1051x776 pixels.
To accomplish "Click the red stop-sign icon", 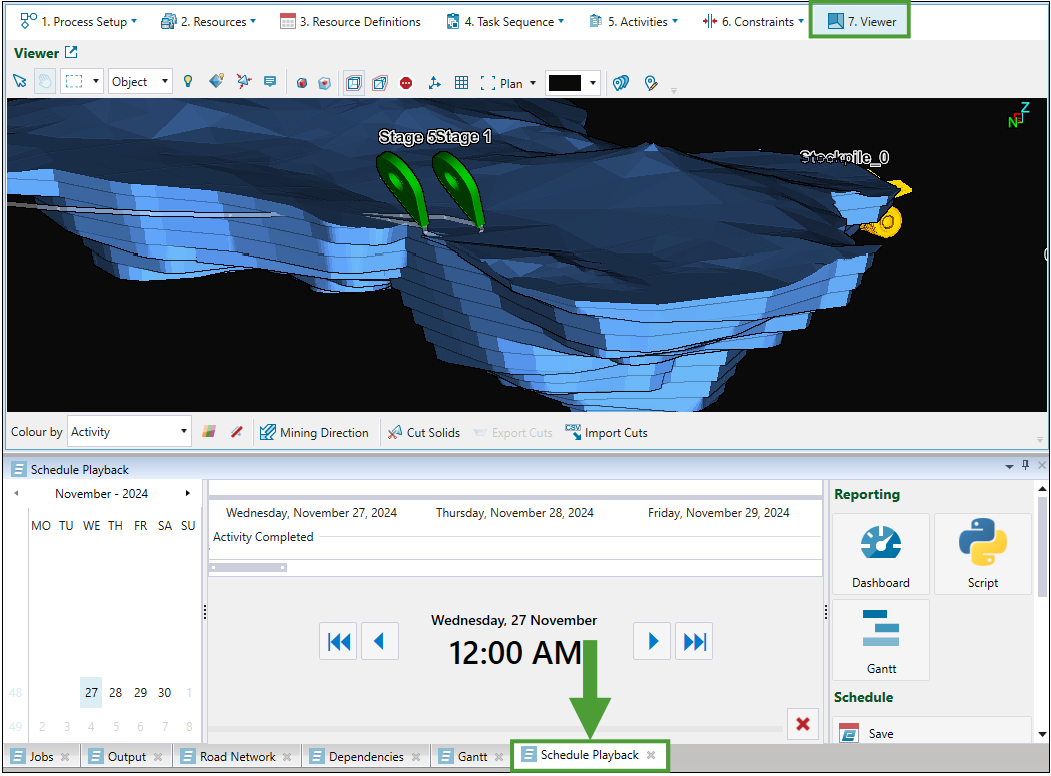I will (x=406, y=83).
